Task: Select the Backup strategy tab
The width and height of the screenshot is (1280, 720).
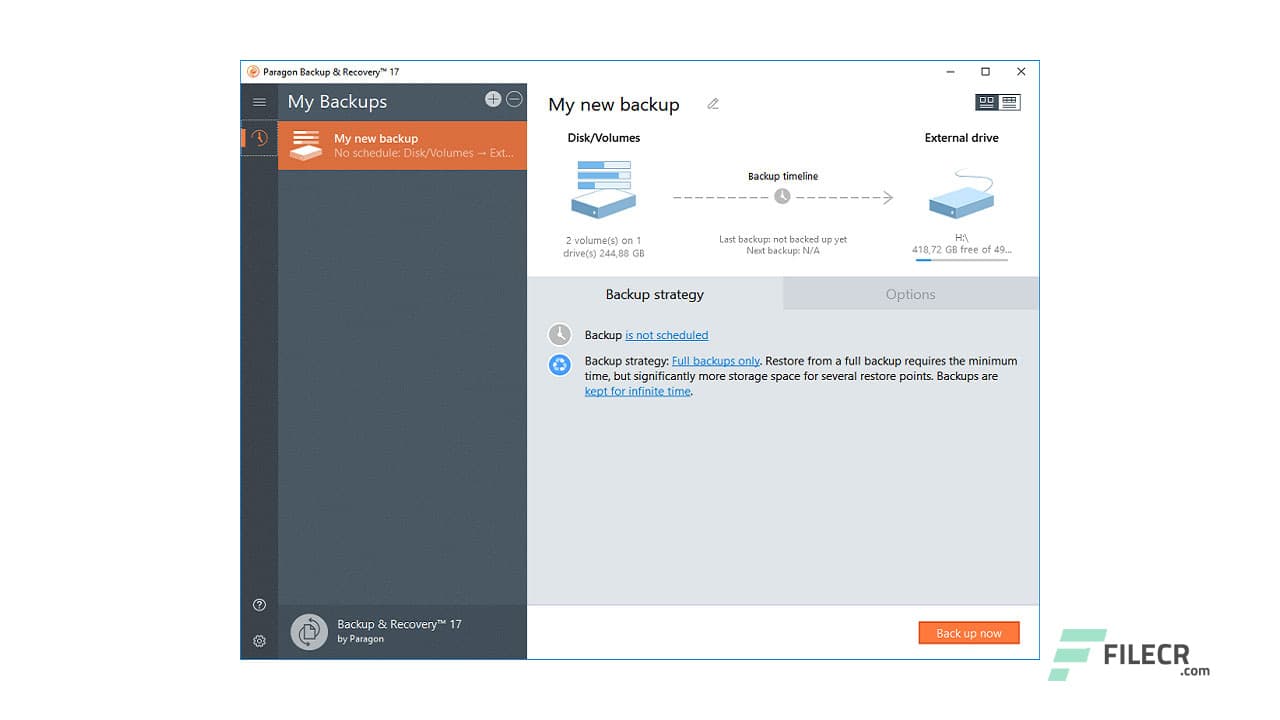Action: (x=654, y=294)
